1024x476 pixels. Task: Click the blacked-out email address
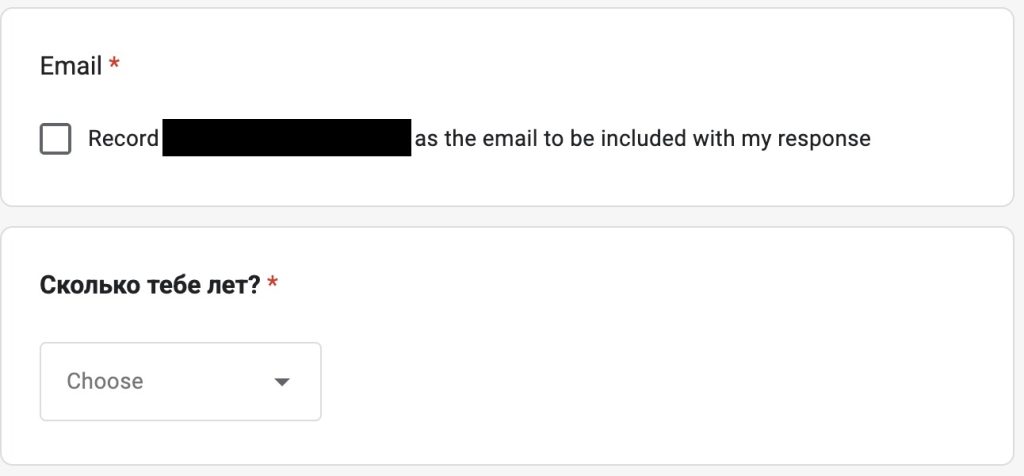(x=287, y=138)
